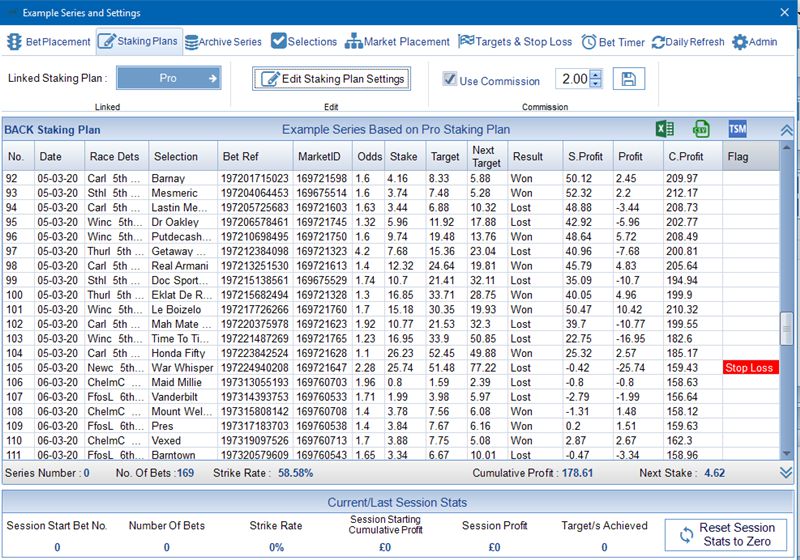Viewport: 800px width, 560px height.
Task: Click the Race Dets column header
Action: 116,156
